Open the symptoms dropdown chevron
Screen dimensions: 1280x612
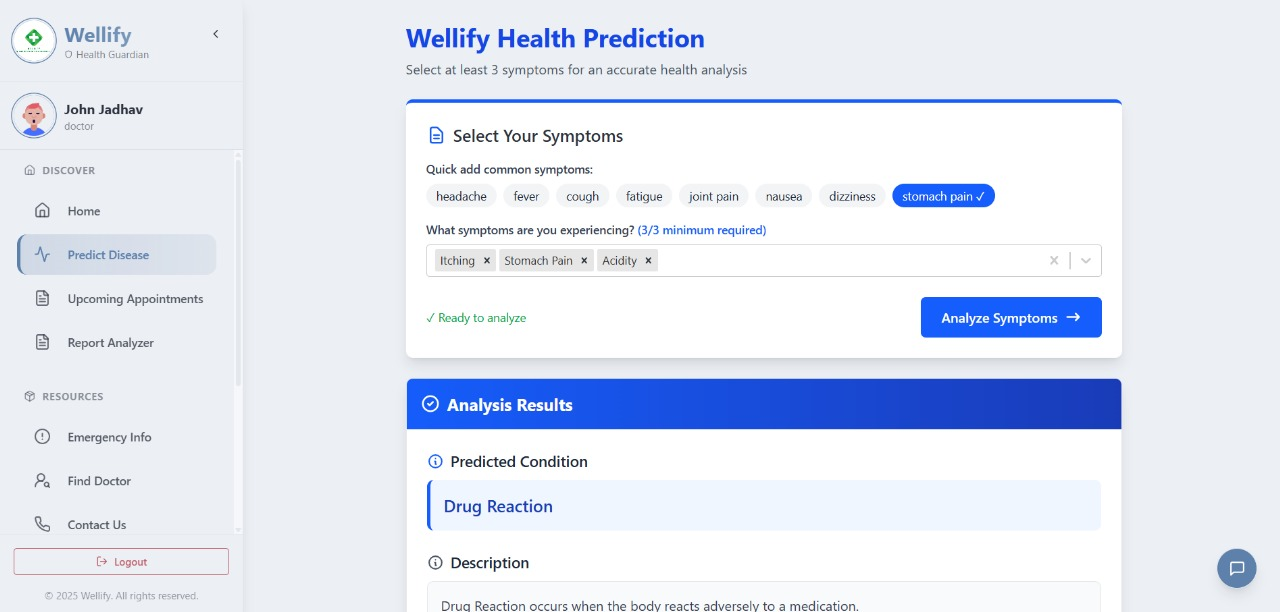tap(1086, 260)
